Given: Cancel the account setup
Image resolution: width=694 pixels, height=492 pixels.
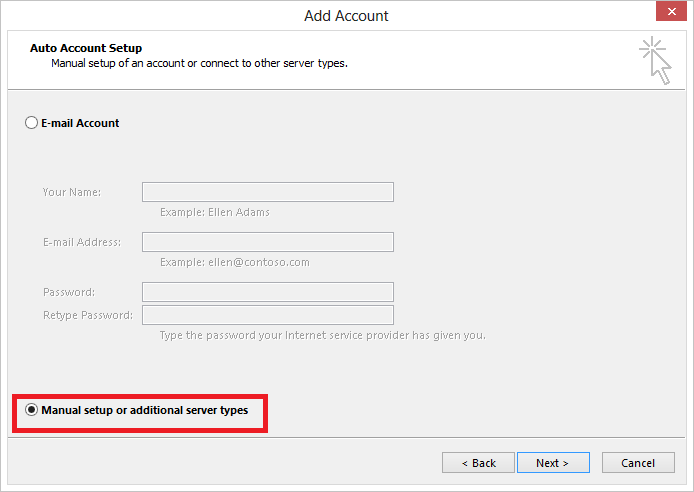Looking at the screenshot, I should coord(637,463).
